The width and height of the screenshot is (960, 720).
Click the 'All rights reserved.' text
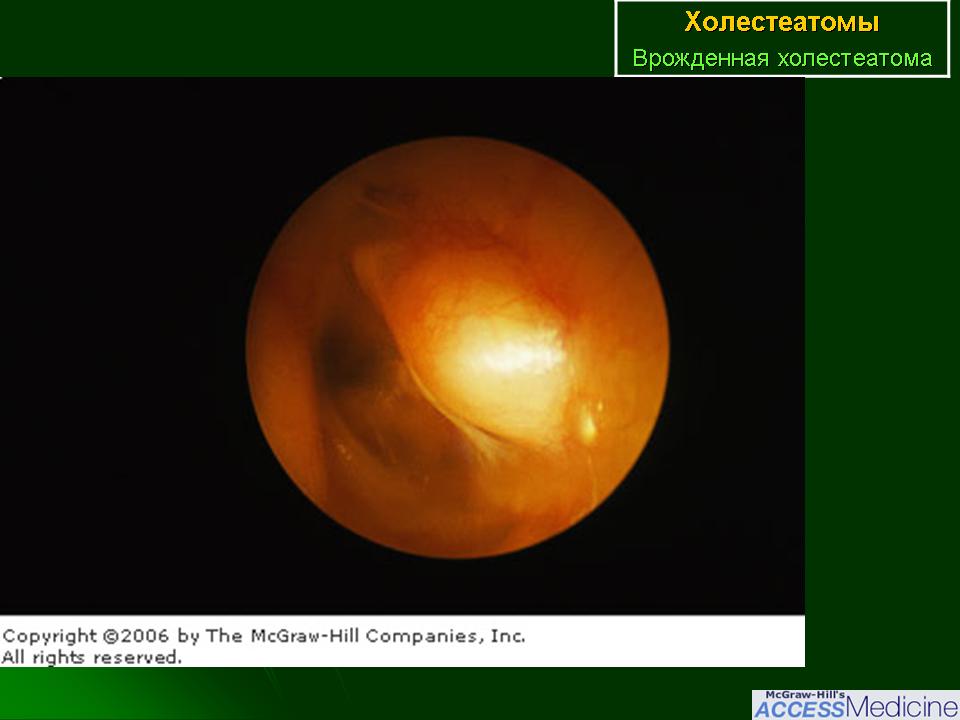[92, 658]
